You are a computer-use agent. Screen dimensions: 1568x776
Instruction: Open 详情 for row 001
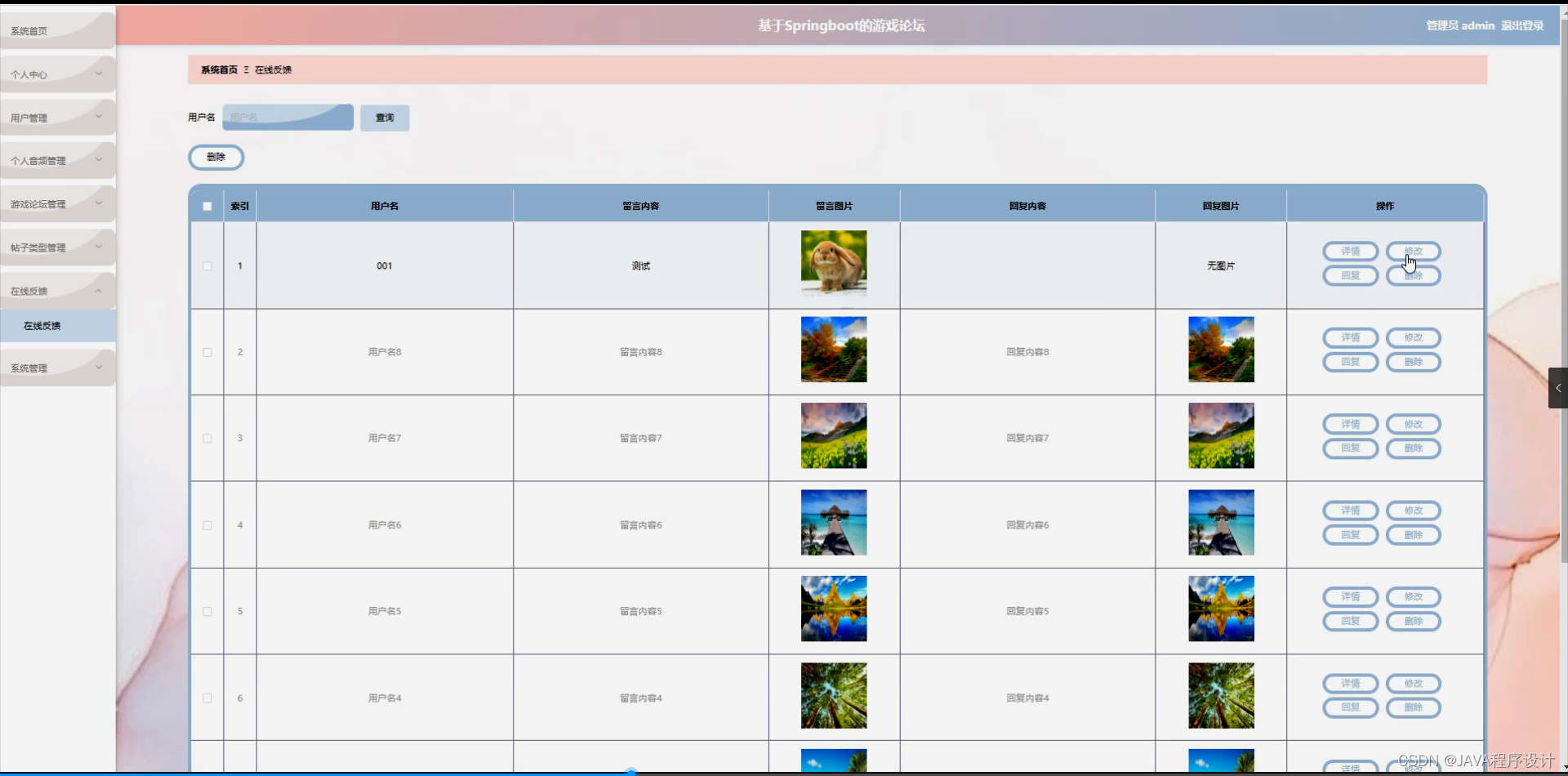(x=1351, y=252)
